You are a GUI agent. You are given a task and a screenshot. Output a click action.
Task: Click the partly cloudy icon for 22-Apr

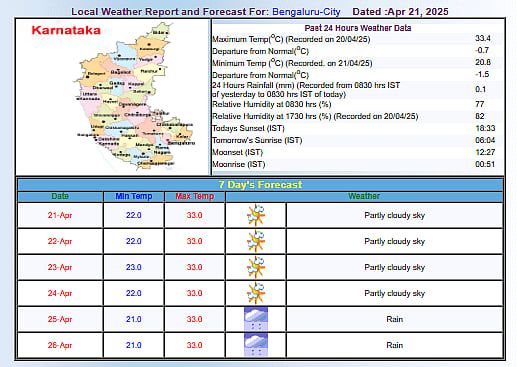tap(256, 241)
